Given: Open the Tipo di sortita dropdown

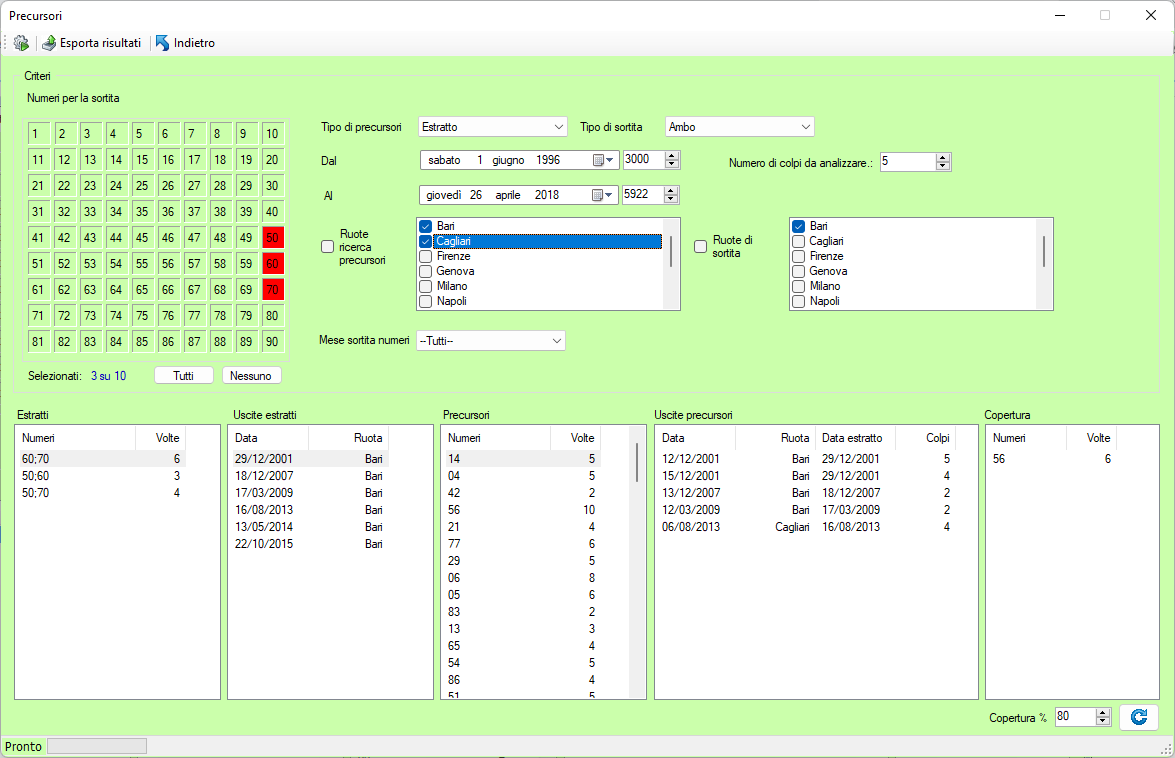Looking at the screenshot, I should (740, 127).
